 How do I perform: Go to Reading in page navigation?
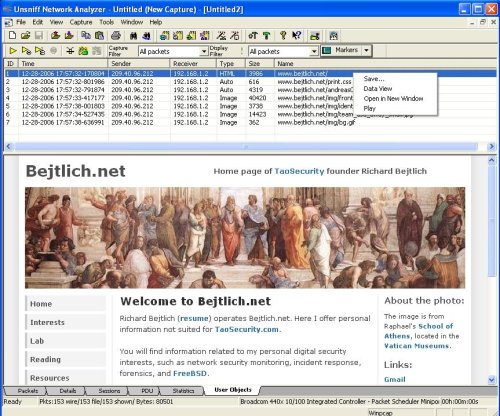pyautogui.click(x=65, y=359)
